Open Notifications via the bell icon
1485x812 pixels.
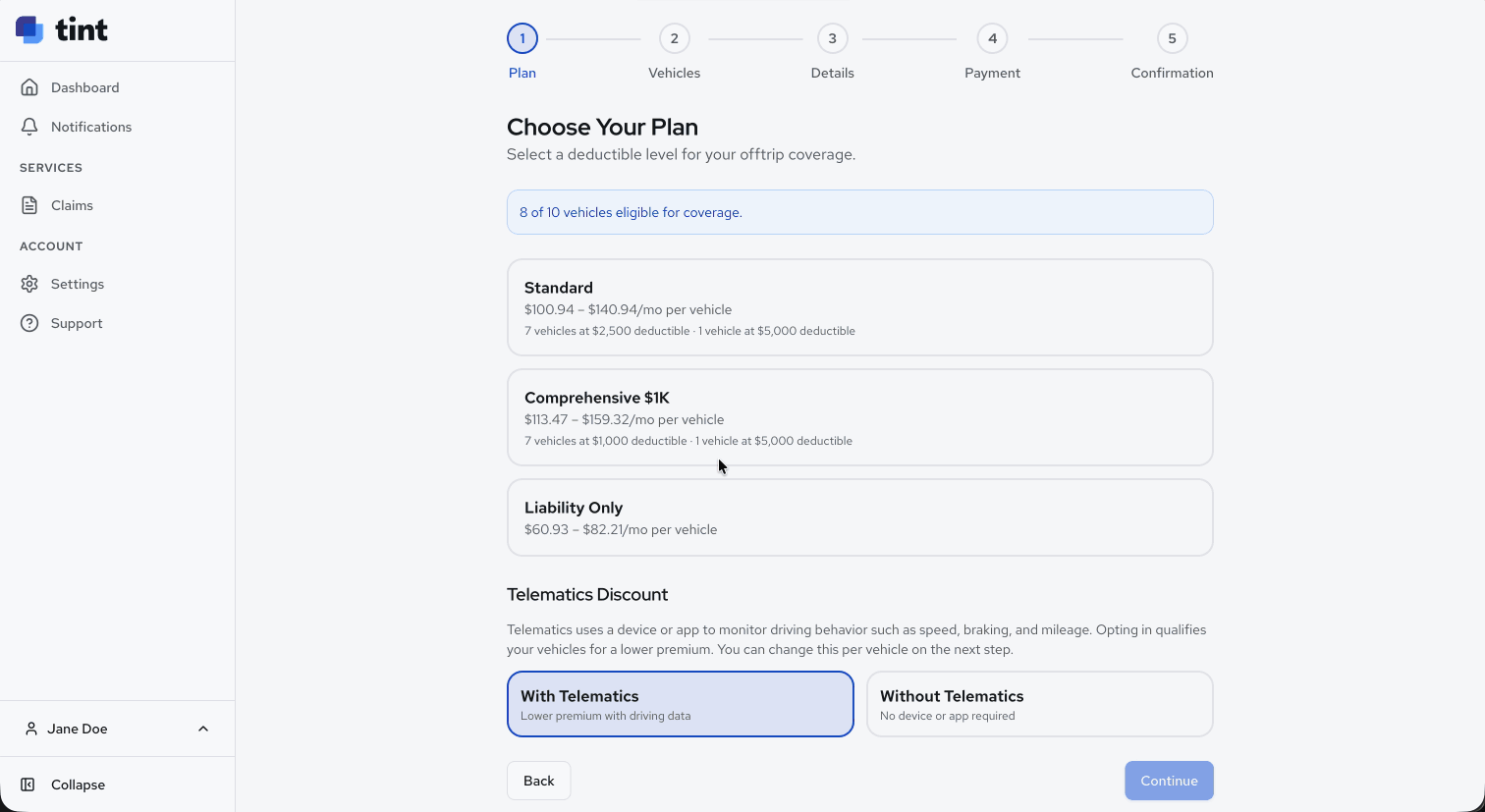click(30, 126)
